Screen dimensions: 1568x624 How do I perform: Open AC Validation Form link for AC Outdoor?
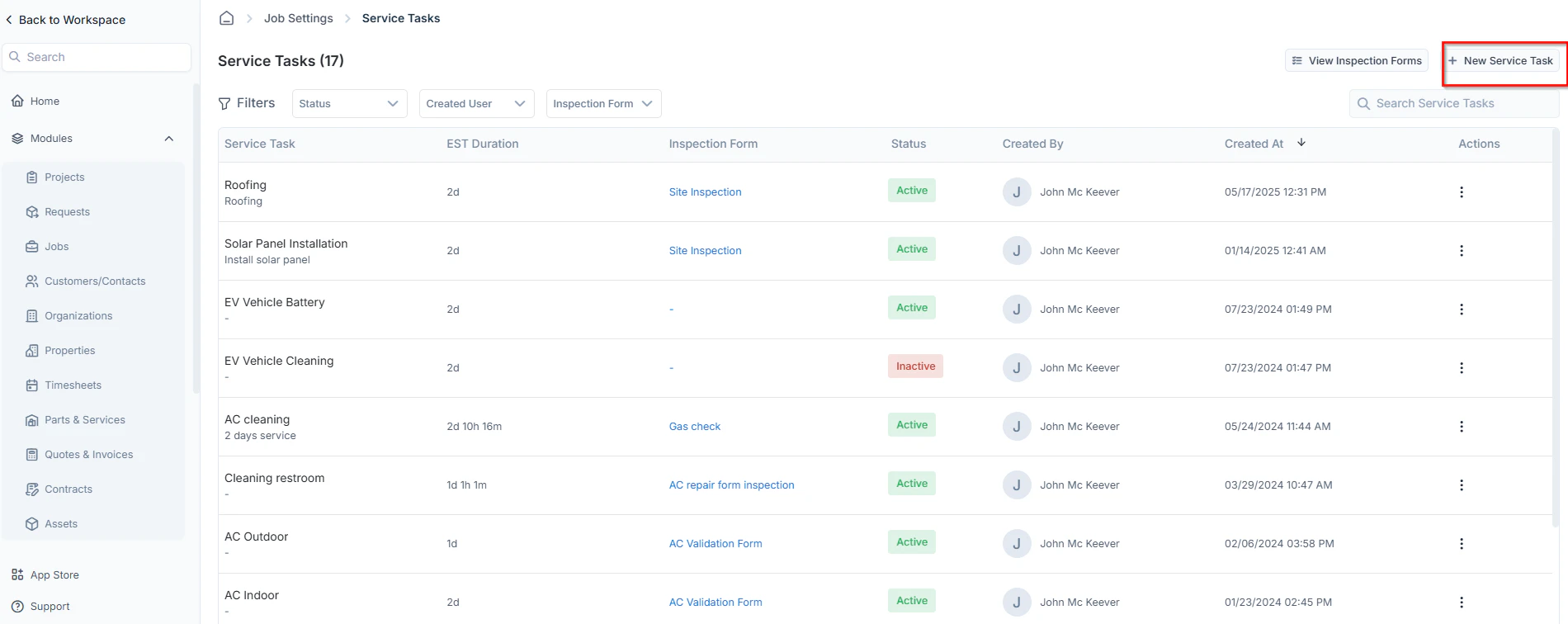[x=716, y=544]
